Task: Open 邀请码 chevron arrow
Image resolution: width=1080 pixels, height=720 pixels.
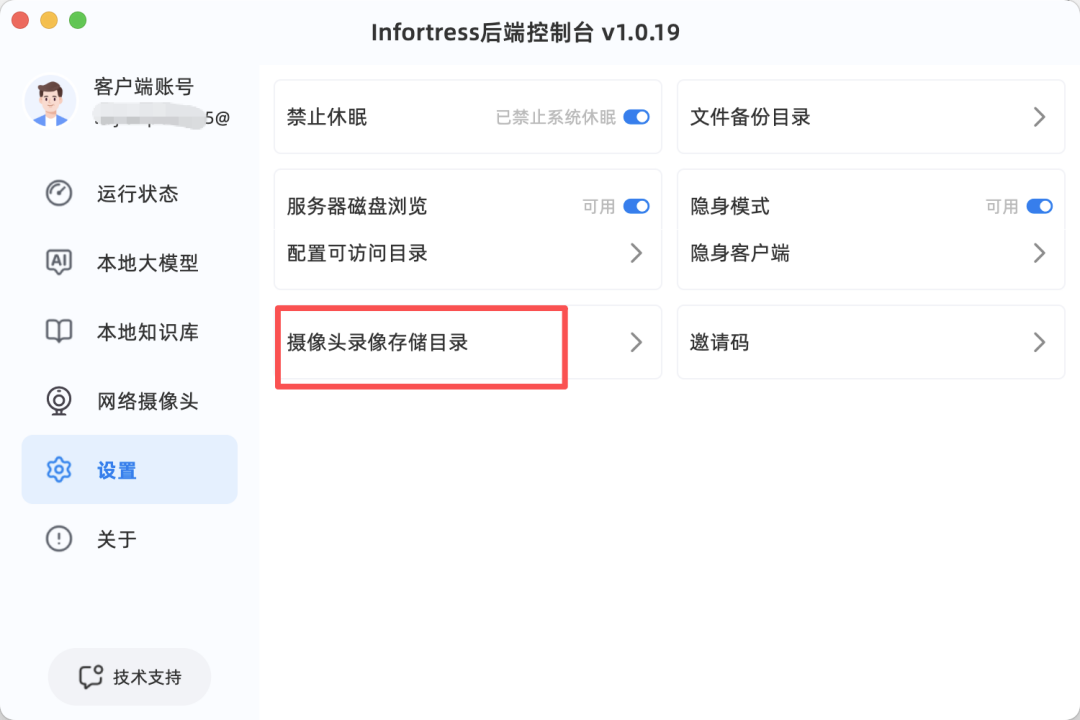Action: [1039, 342]
